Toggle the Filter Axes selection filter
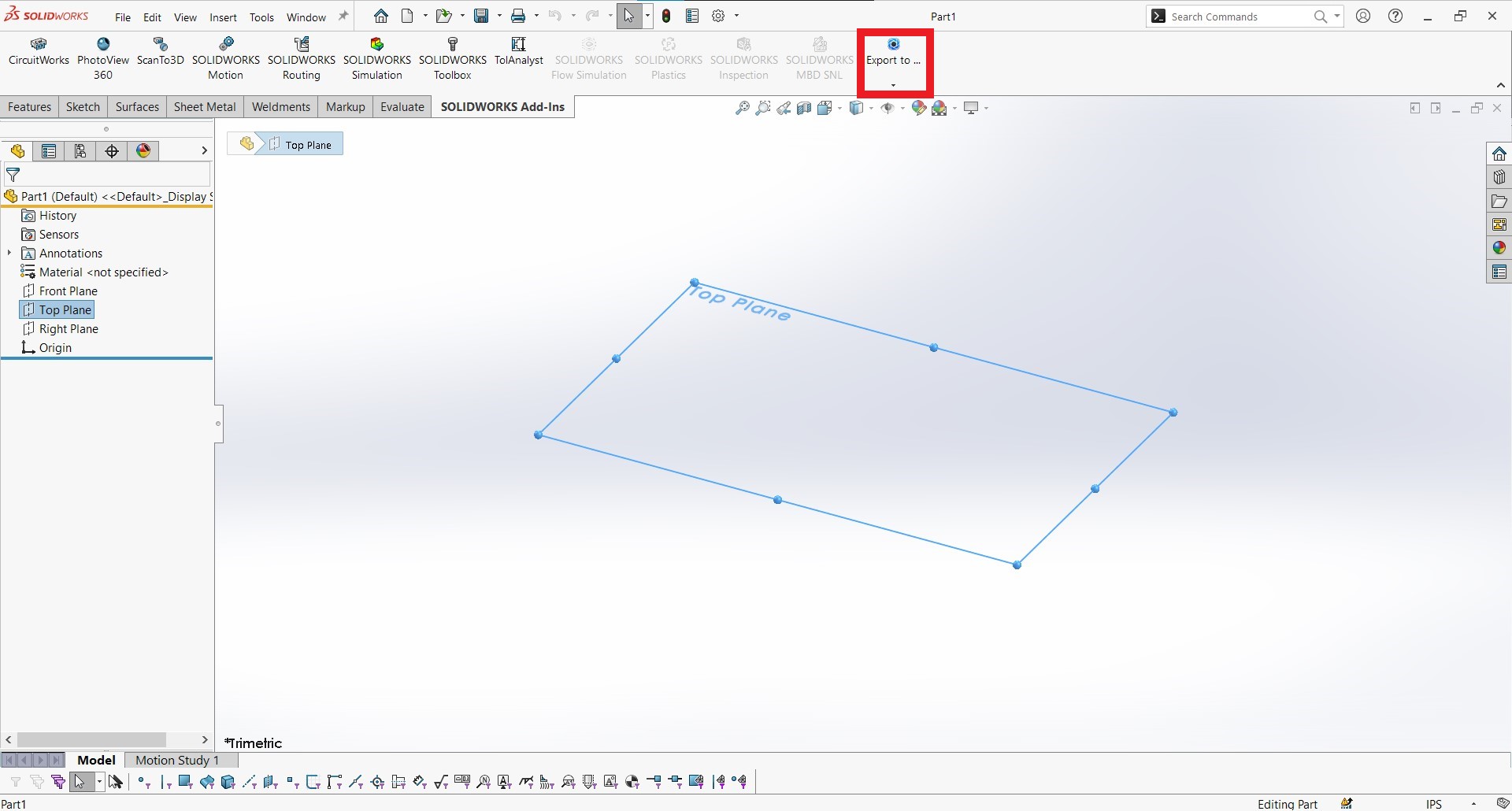 250,782
